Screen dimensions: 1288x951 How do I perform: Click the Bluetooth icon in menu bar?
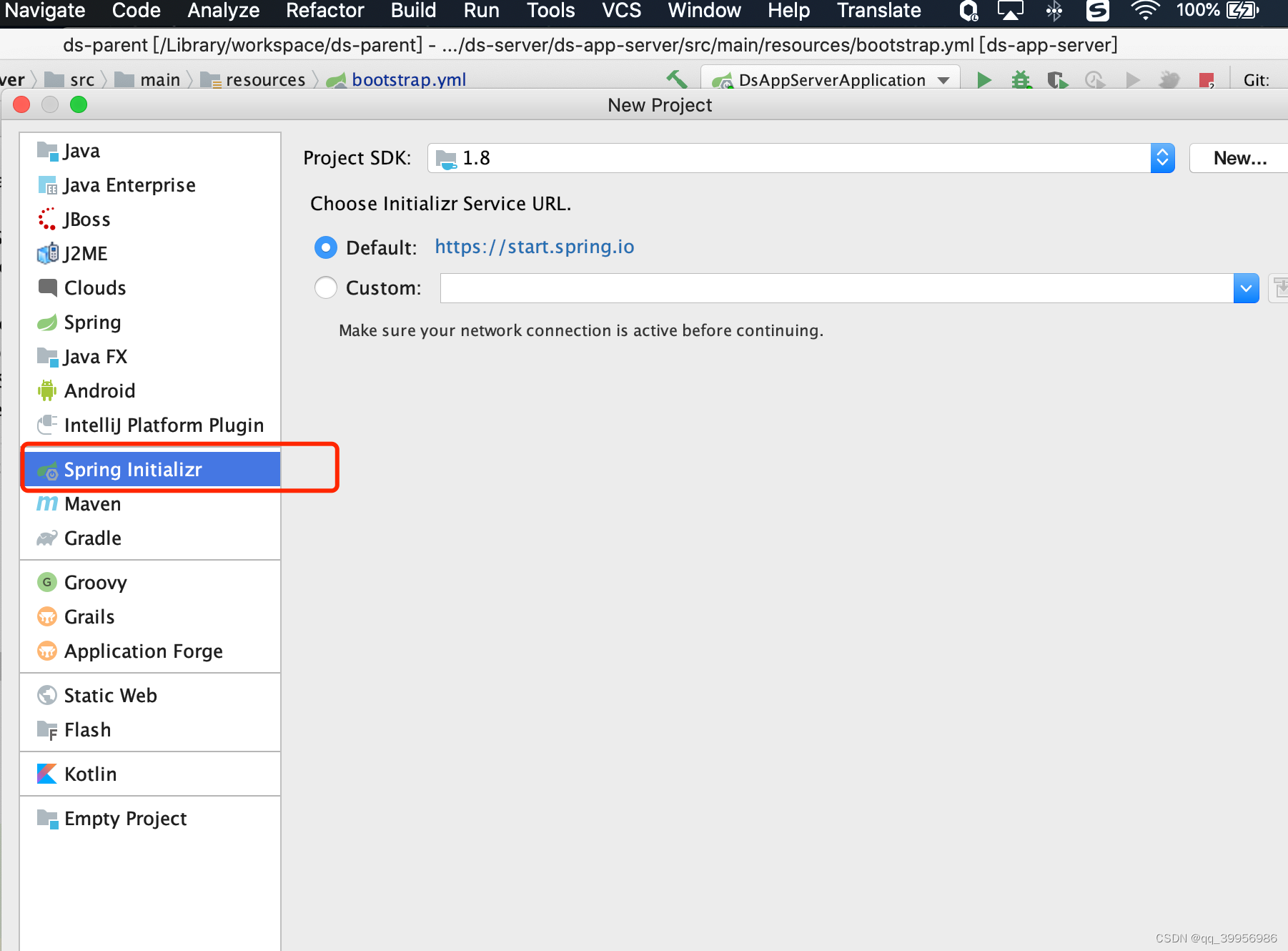(1054, 11)
